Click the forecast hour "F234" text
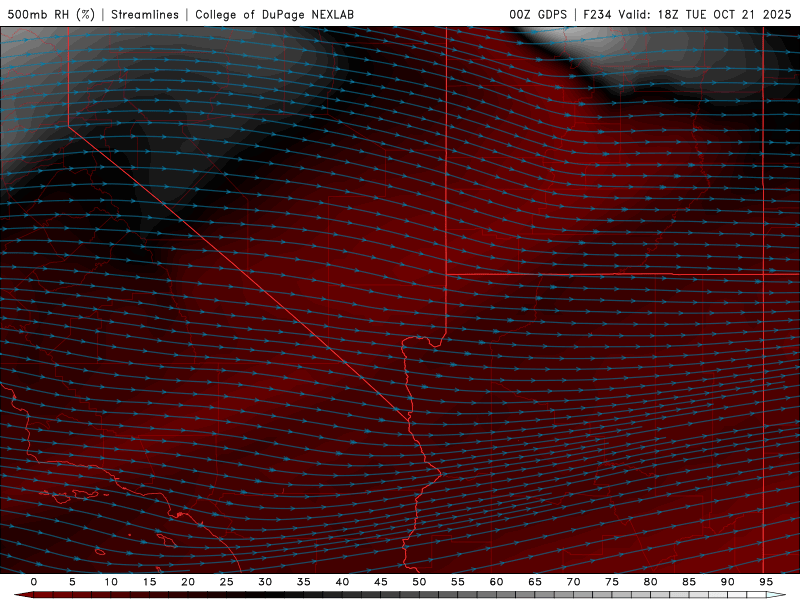The image size is (800, 600). pyautogui.click(x=597, y=14)
